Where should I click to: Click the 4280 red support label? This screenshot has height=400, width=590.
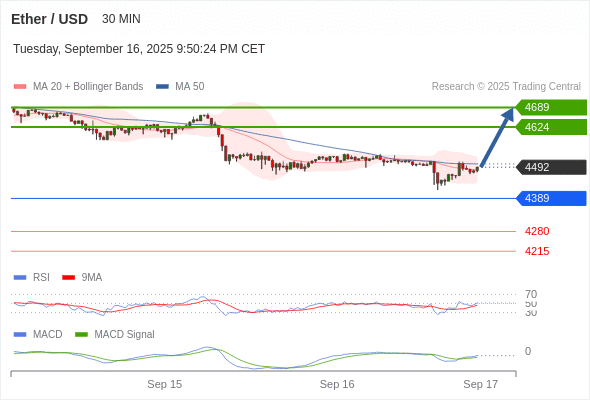537,231
